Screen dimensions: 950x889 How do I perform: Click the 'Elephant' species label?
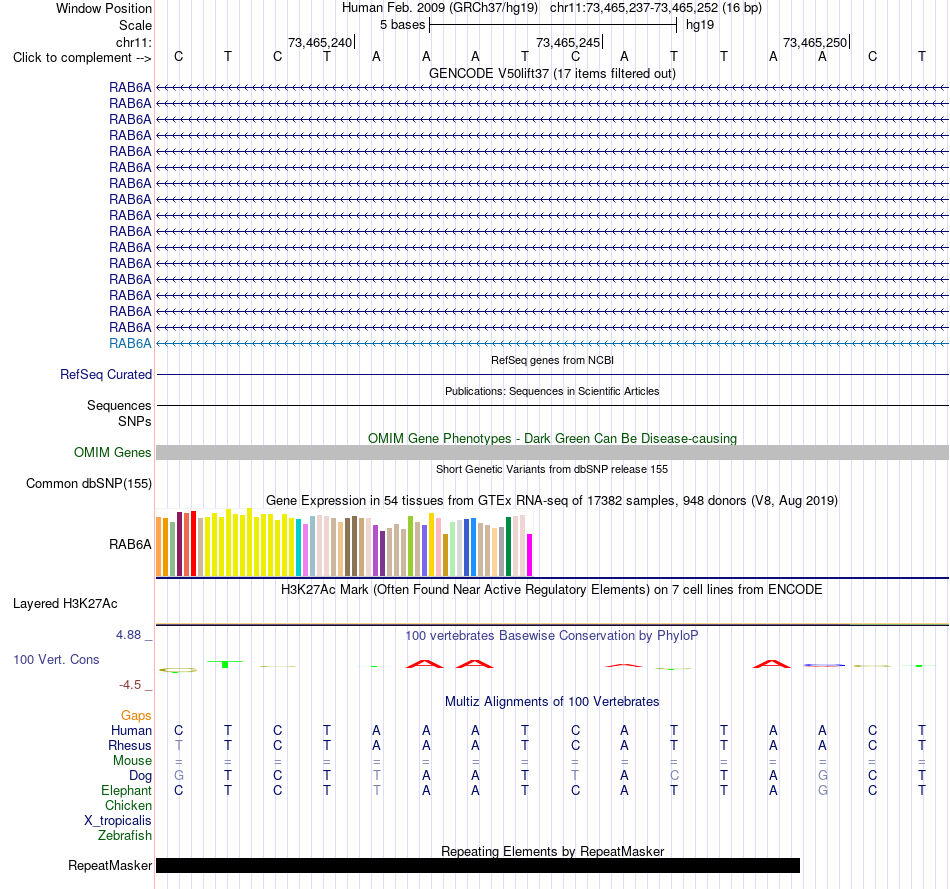pos(126,791)
